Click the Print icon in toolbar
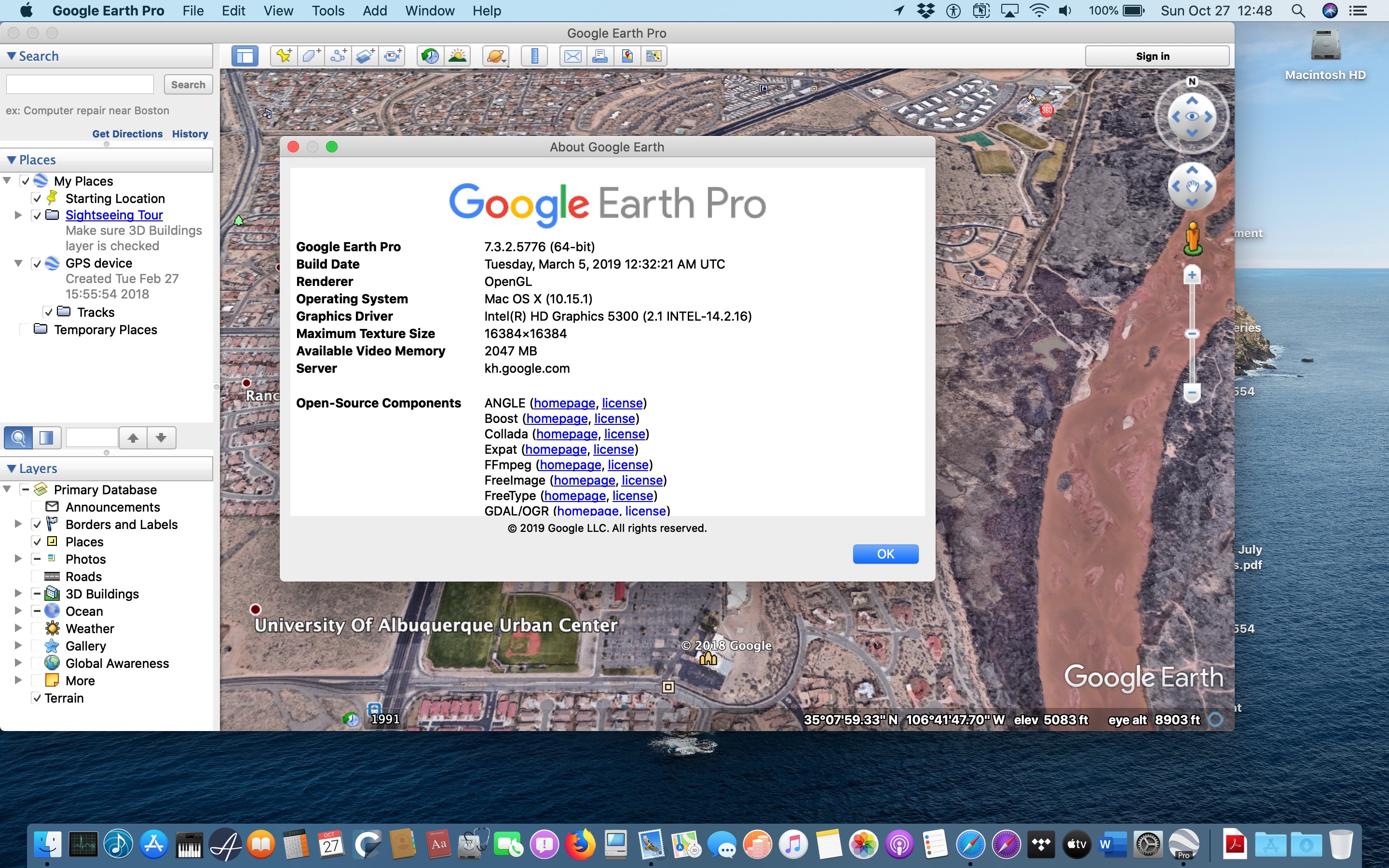 600,56
